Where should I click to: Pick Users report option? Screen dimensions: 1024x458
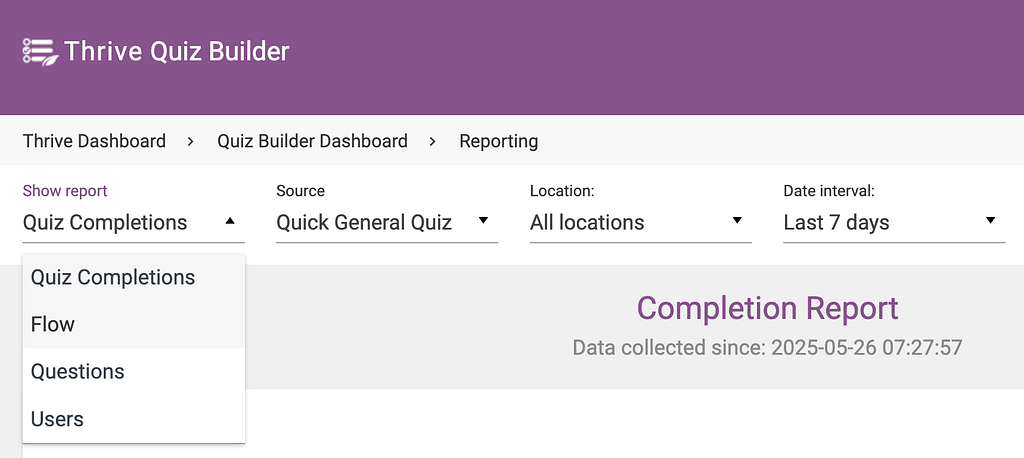(134, 419)
